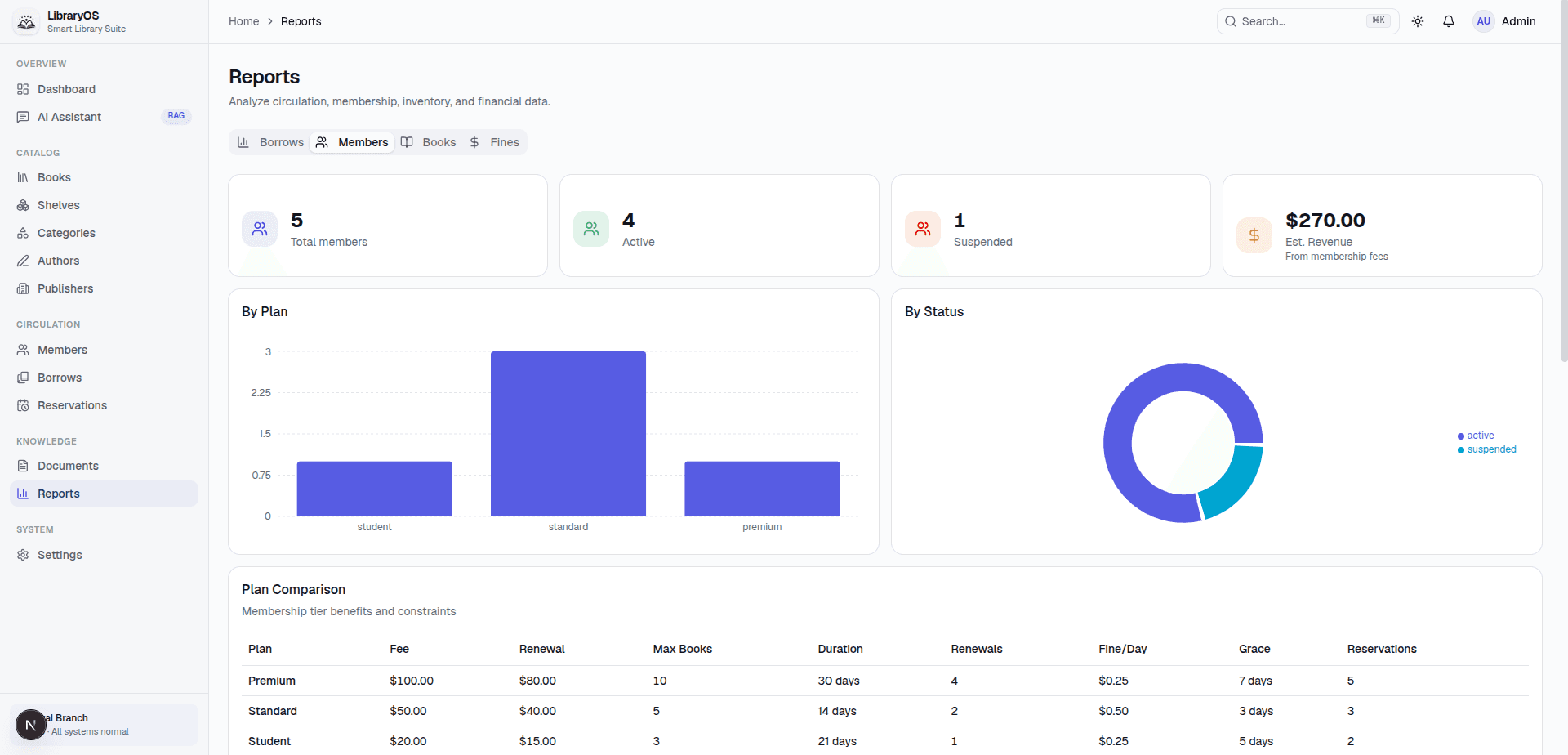Select Reports in the sidebar
The image size is (1568, 755).
point(104,494)
